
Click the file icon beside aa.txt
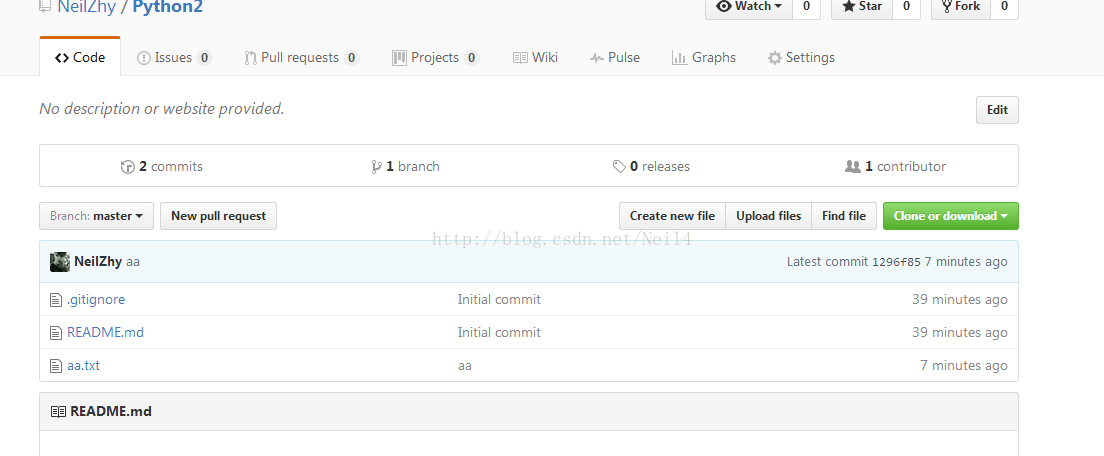coord(56,366)
